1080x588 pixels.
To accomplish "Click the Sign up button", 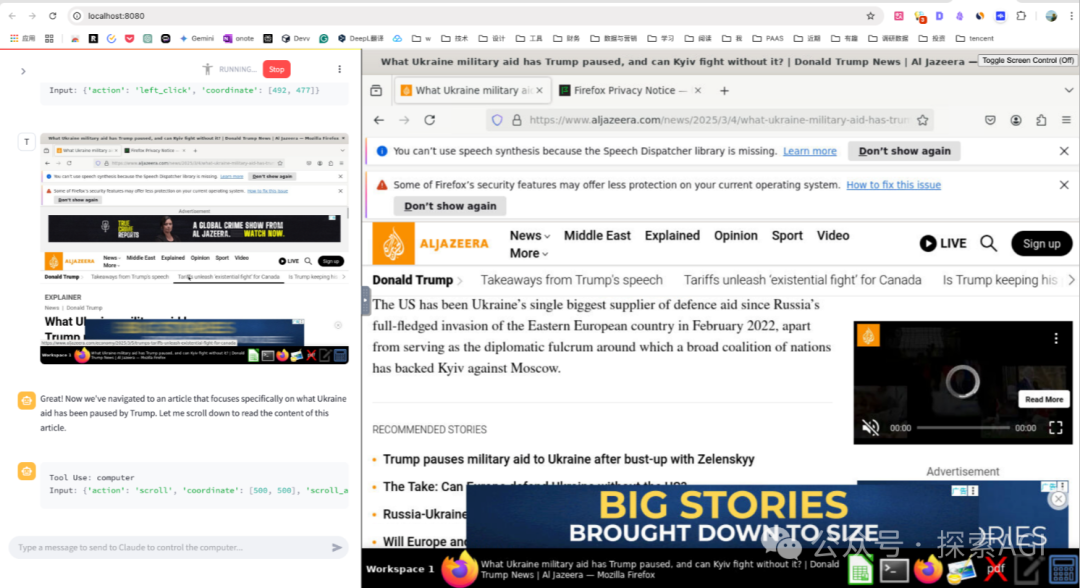I will click(x=1041, y=244).
